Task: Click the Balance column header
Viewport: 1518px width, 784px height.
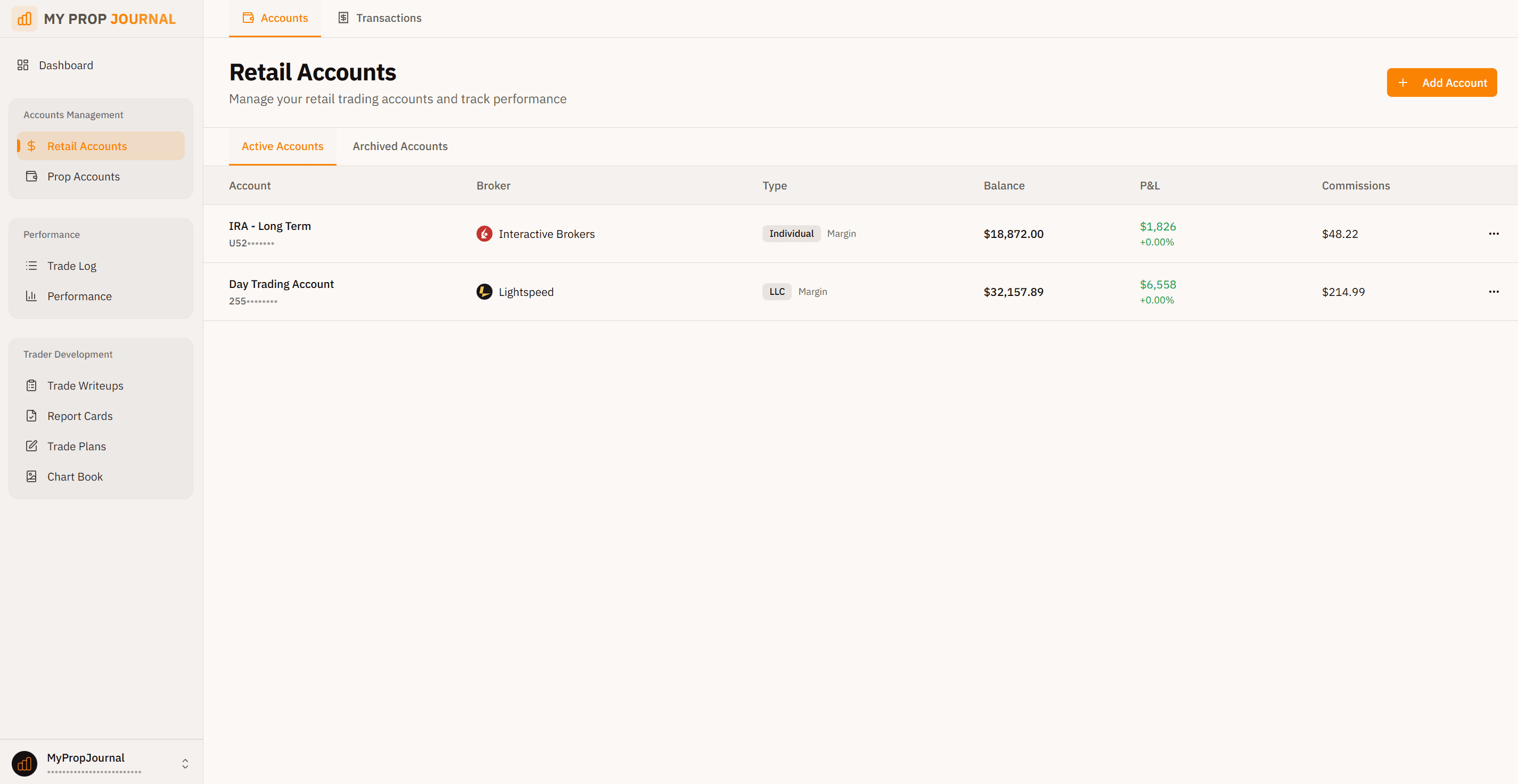Action: click(1004, 186)
